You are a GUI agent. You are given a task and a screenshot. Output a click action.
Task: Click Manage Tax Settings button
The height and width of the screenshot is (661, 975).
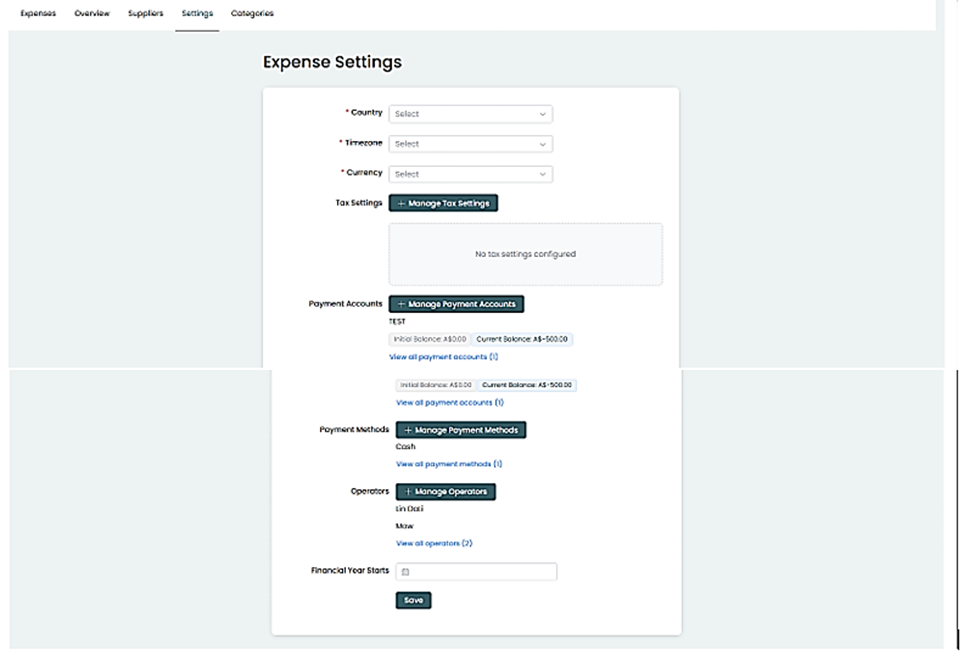click(443, 203)
